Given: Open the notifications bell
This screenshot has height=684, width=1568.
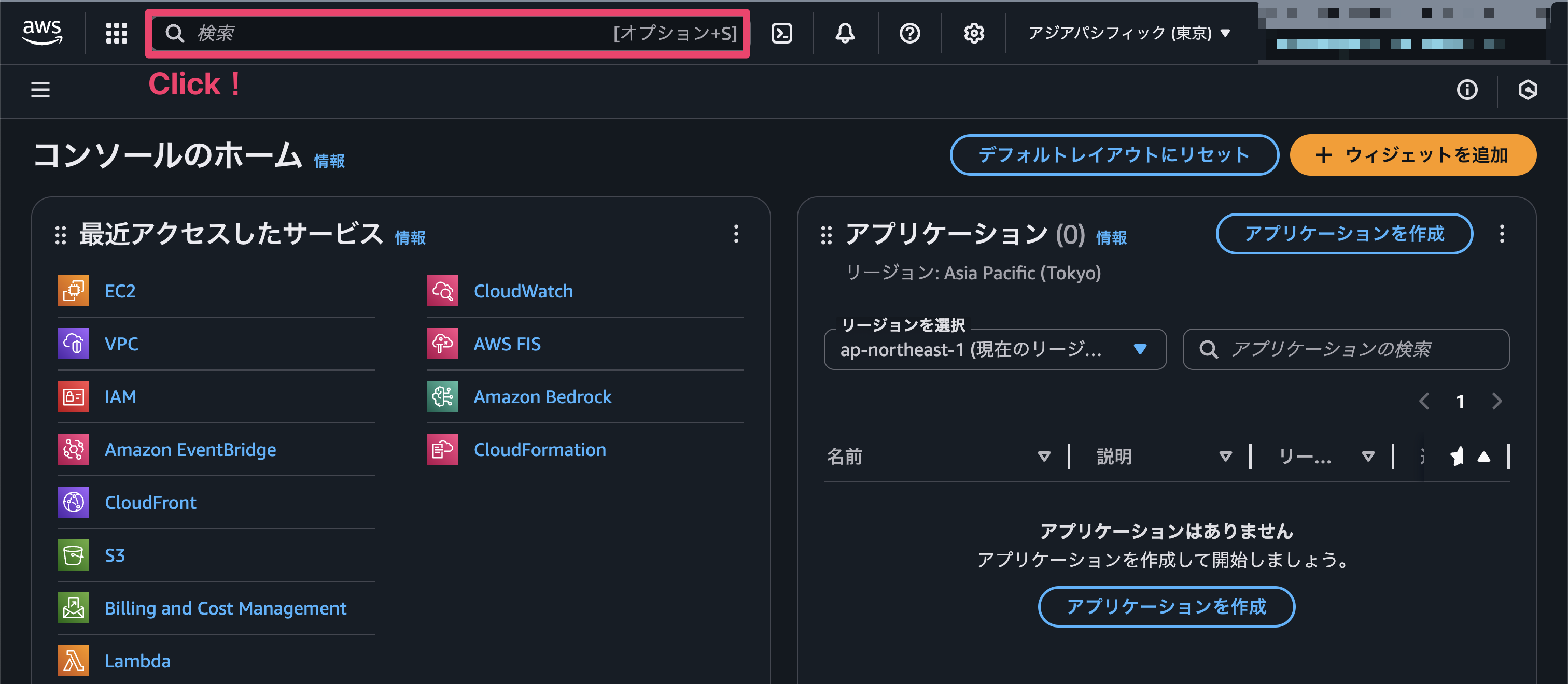Looking at the screenshot, I should tap(844, 33).
